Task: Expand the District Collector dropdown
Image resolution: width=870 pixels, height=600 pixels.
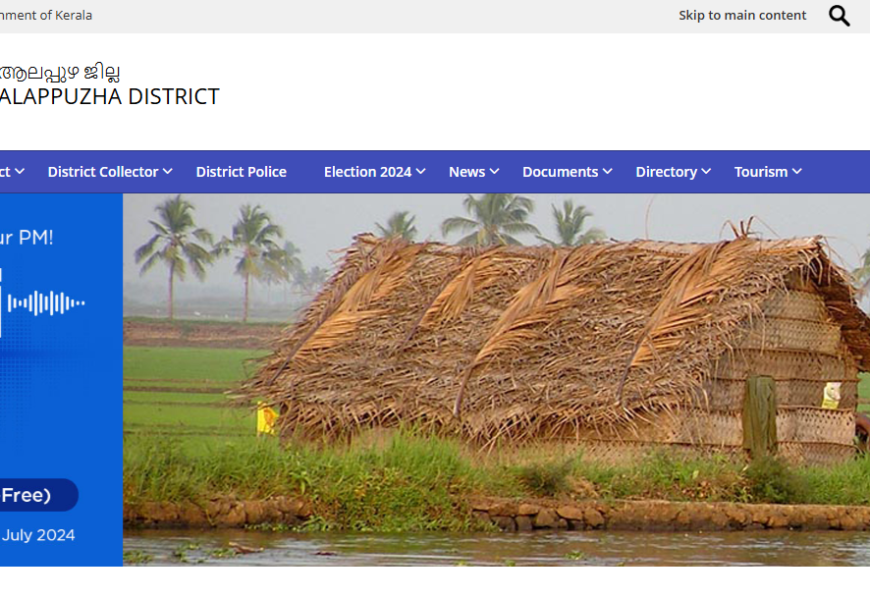Action: pyautogui.click(x=110, y=172)
